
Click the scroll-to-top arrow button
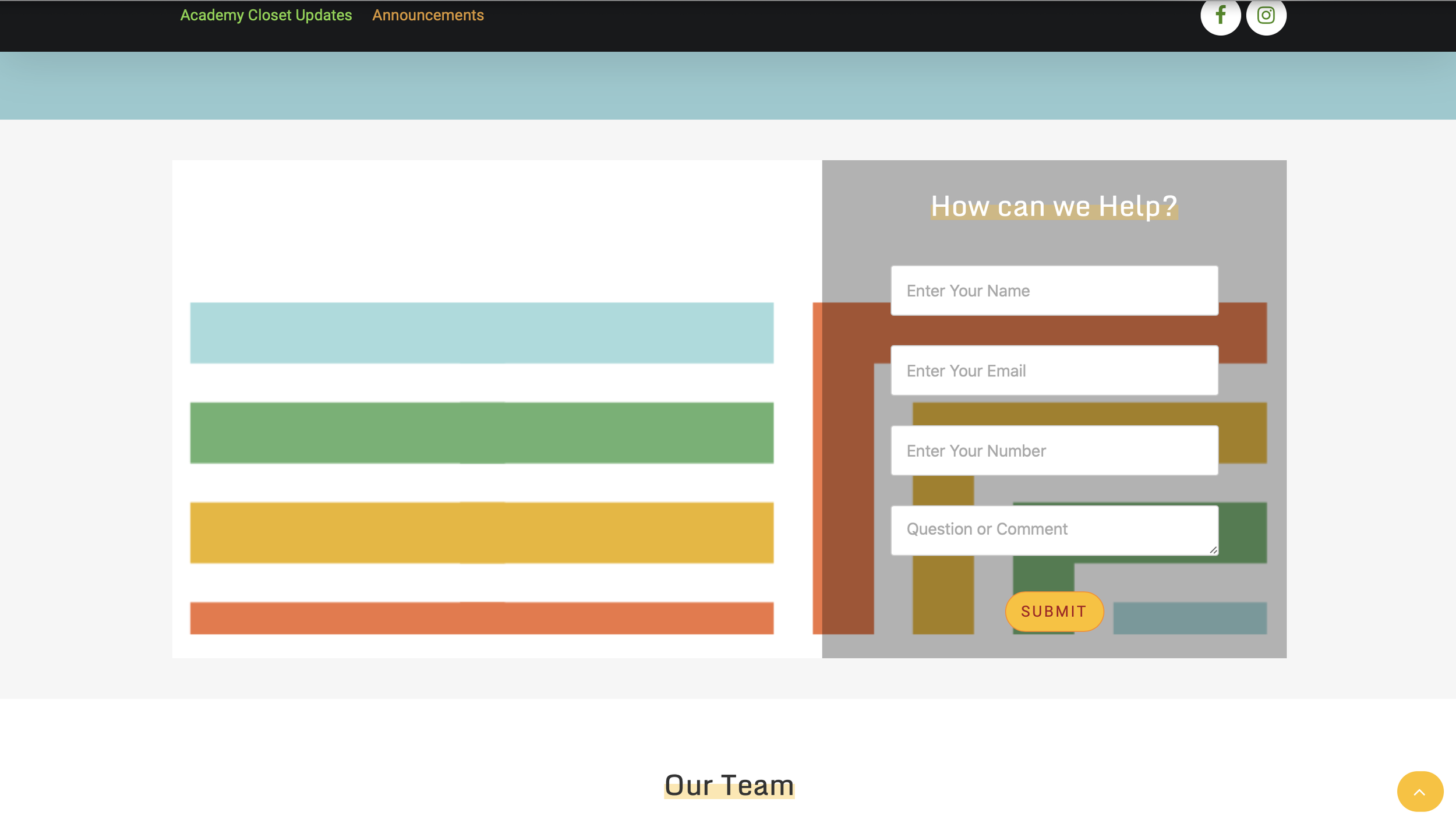click(x=1419, y=791)
